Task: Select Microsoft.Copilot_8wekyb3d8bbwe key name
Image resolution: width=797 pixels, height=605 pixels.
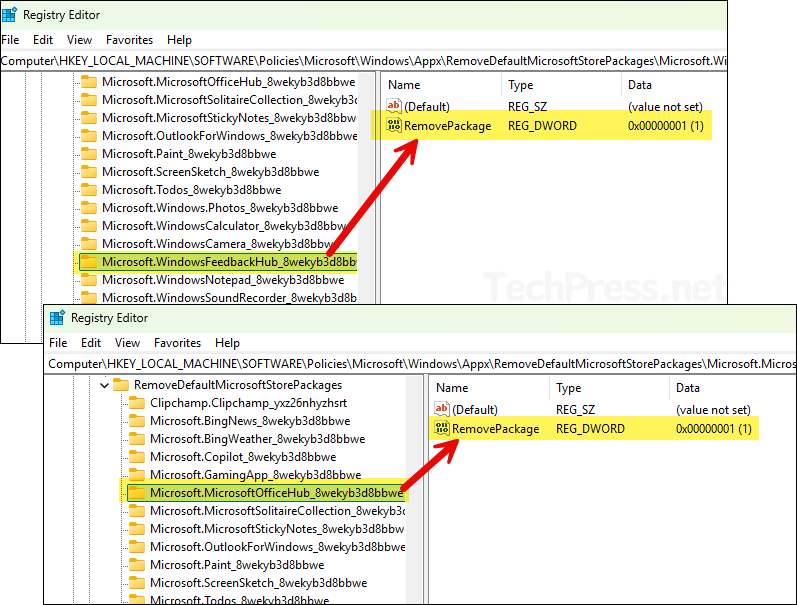Action: (243, 457)
